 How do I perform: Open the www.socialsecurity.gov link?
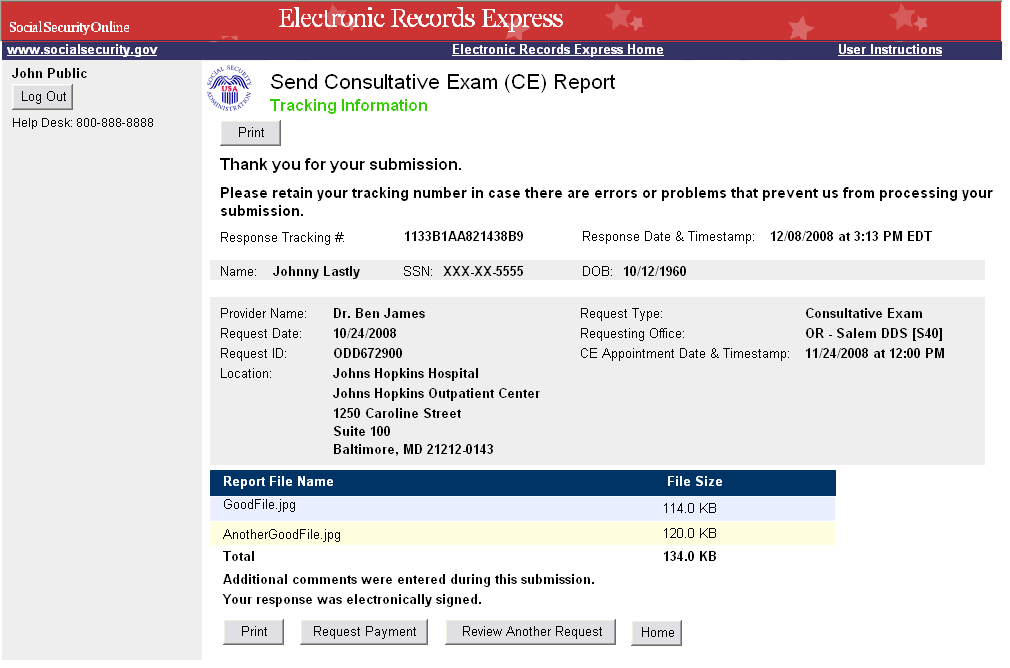(x=82, y=50)
